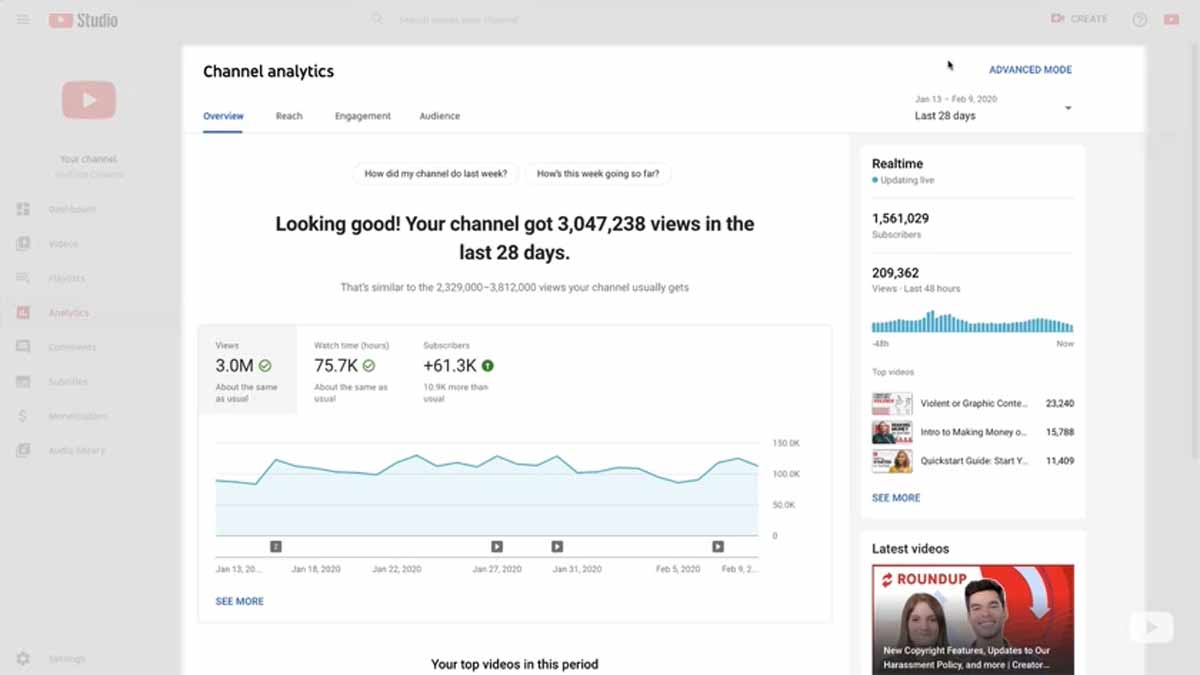Switch to the Reach tab
The width and height of the screenshot is (1200, 675).
tap(289, 116)
